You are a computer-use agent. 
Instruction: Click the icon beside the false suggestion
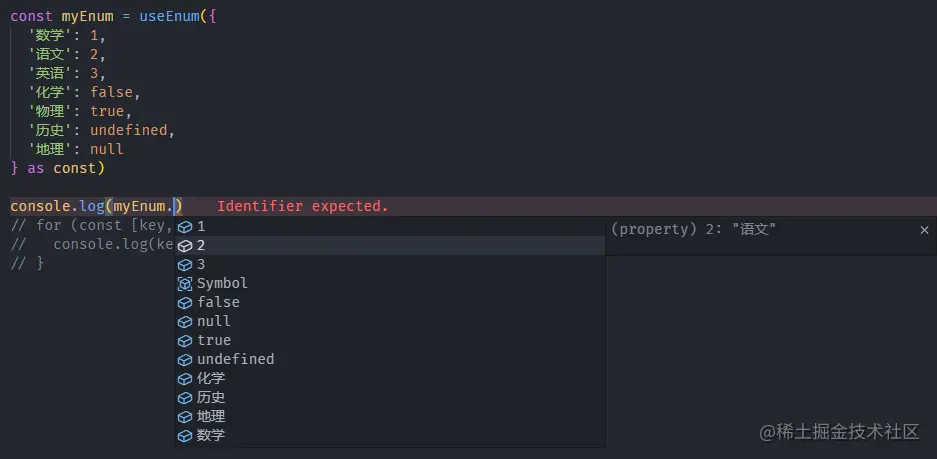coord(185,303)
